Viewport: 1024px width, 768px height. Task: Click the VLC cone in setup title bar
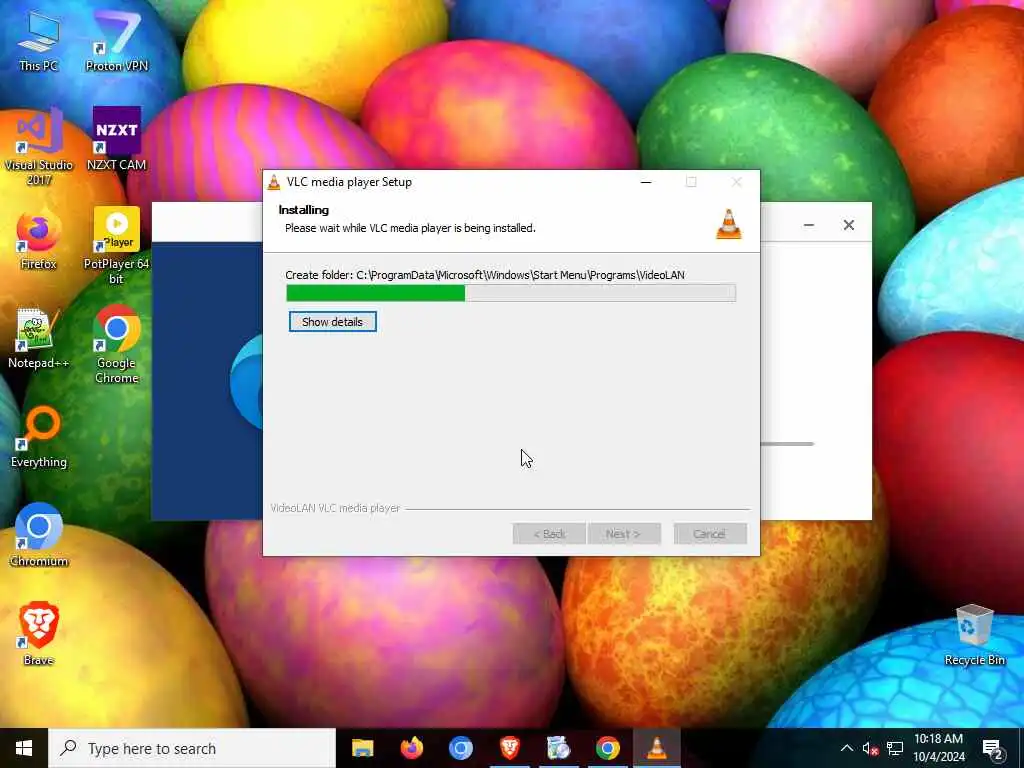point(274,182)
